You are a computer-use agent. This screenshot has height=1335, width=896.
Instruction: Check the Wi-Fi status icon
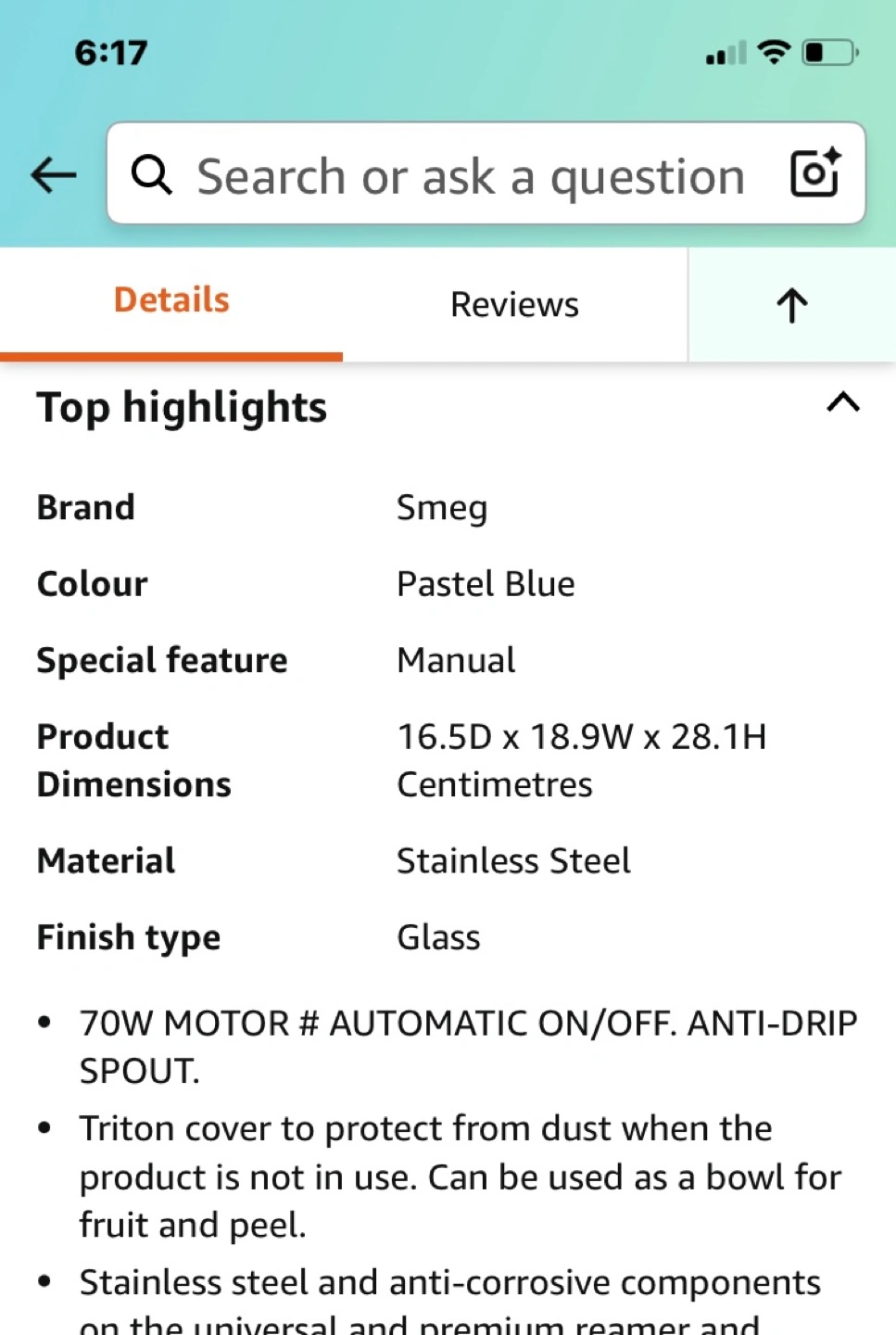point(773,52)
